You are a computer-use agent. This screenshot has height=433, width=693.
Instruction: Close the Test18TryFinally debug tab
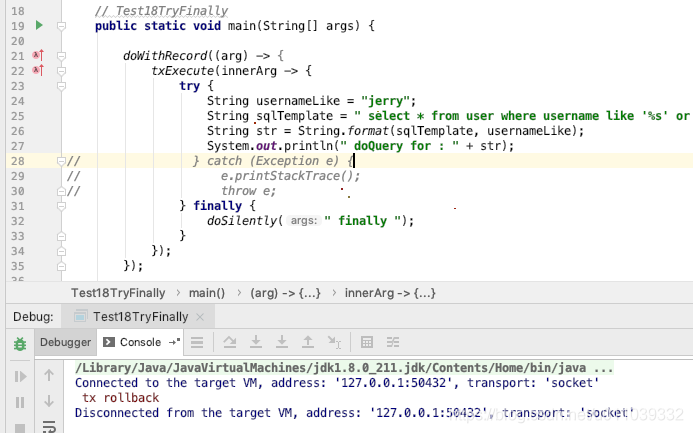click(x=200, y=317)
